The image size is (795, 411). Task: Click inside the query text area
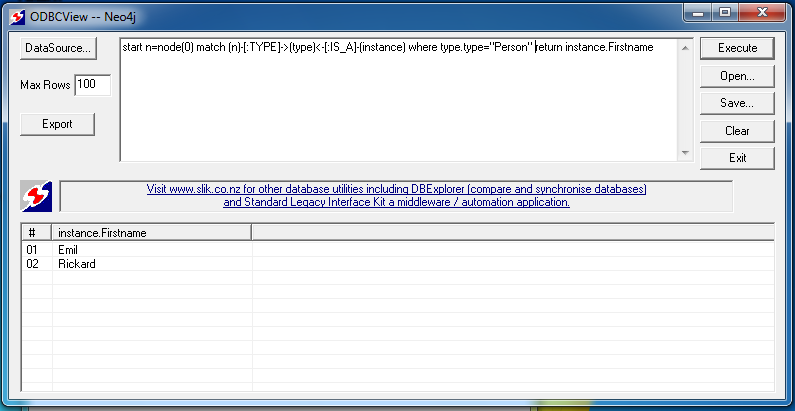399,100
